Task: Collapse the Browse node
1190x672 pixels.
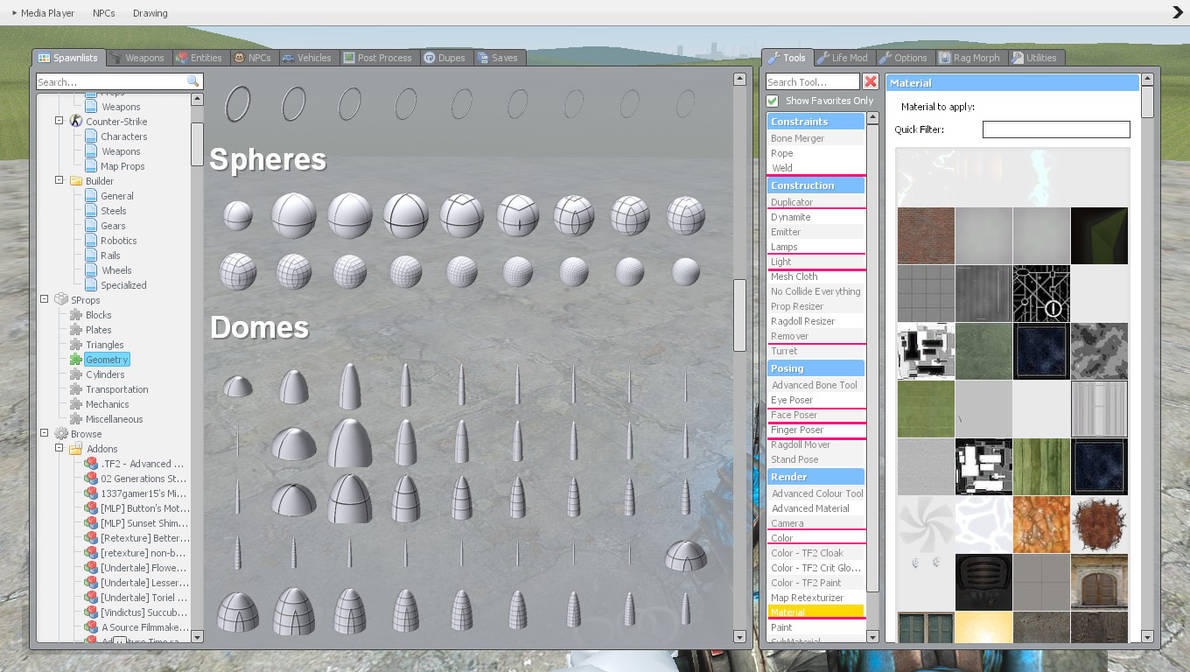Action: click(43, 434)
